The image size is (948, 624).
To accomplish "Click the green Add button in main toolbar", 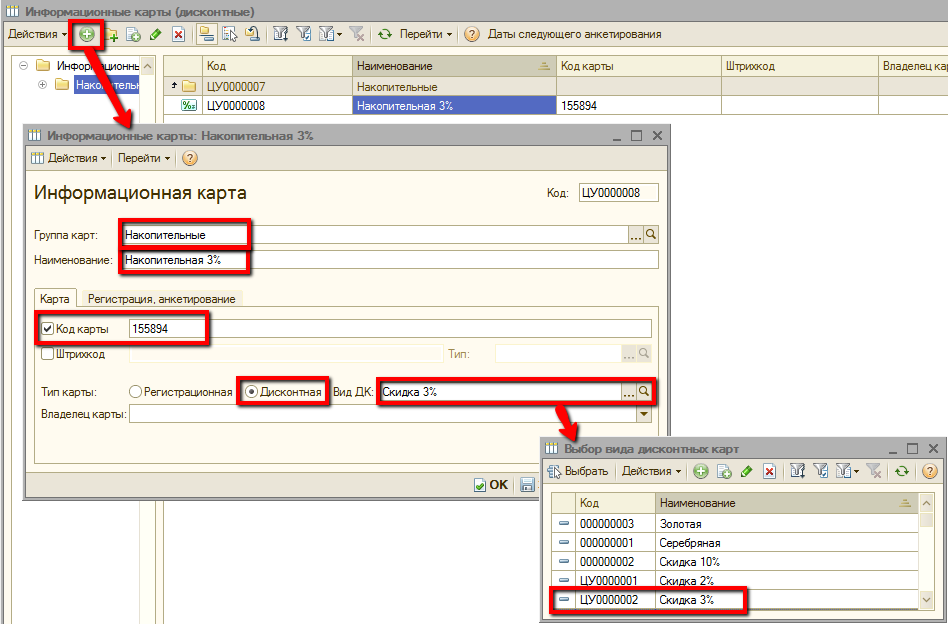I will [x=87, y=34].
